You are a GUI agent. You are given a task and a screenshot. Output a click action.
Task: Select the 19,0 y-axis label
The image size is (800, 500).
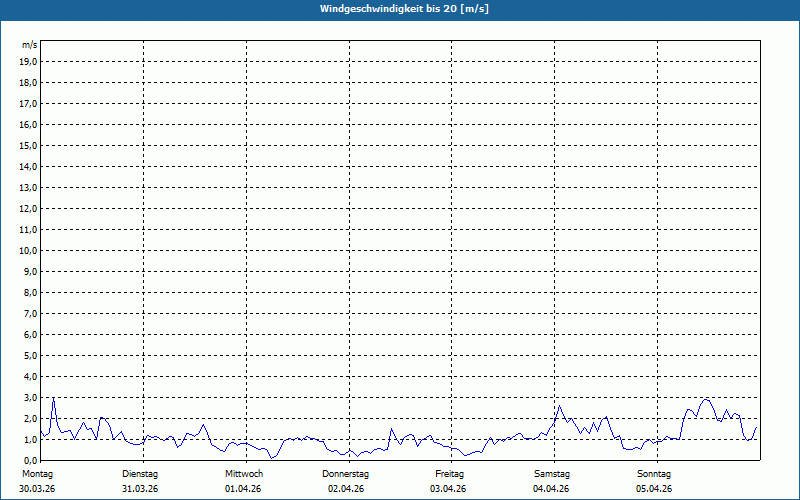(29, 61)
